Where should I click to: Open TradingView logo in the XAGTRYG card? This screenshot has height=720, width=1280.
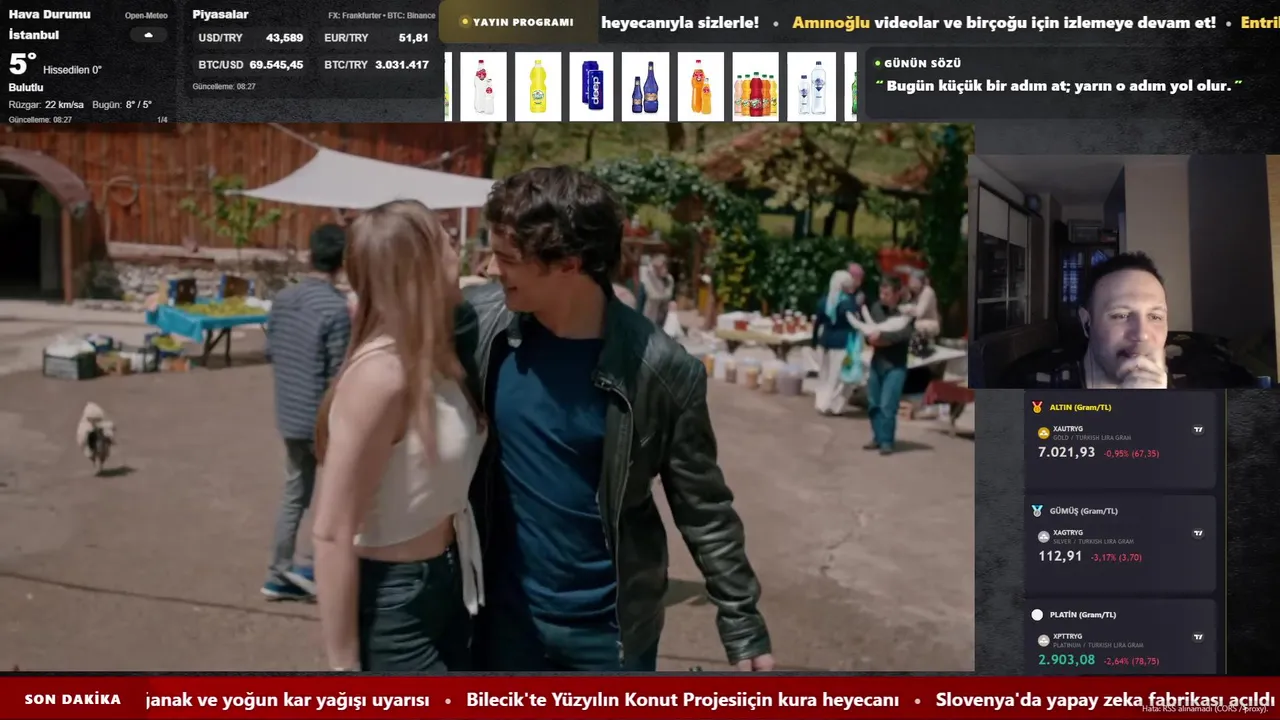click(1198, 533)
